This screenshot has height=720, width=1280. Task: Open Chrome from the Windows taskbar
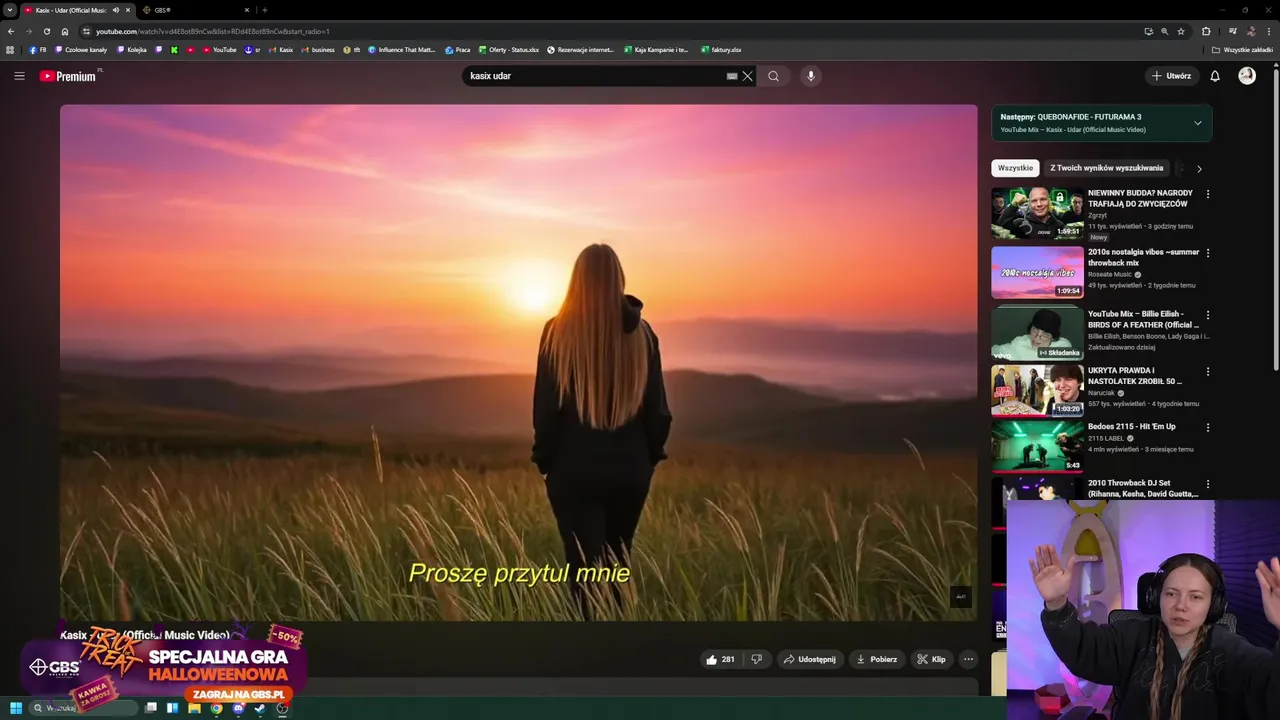pos(216,708)
